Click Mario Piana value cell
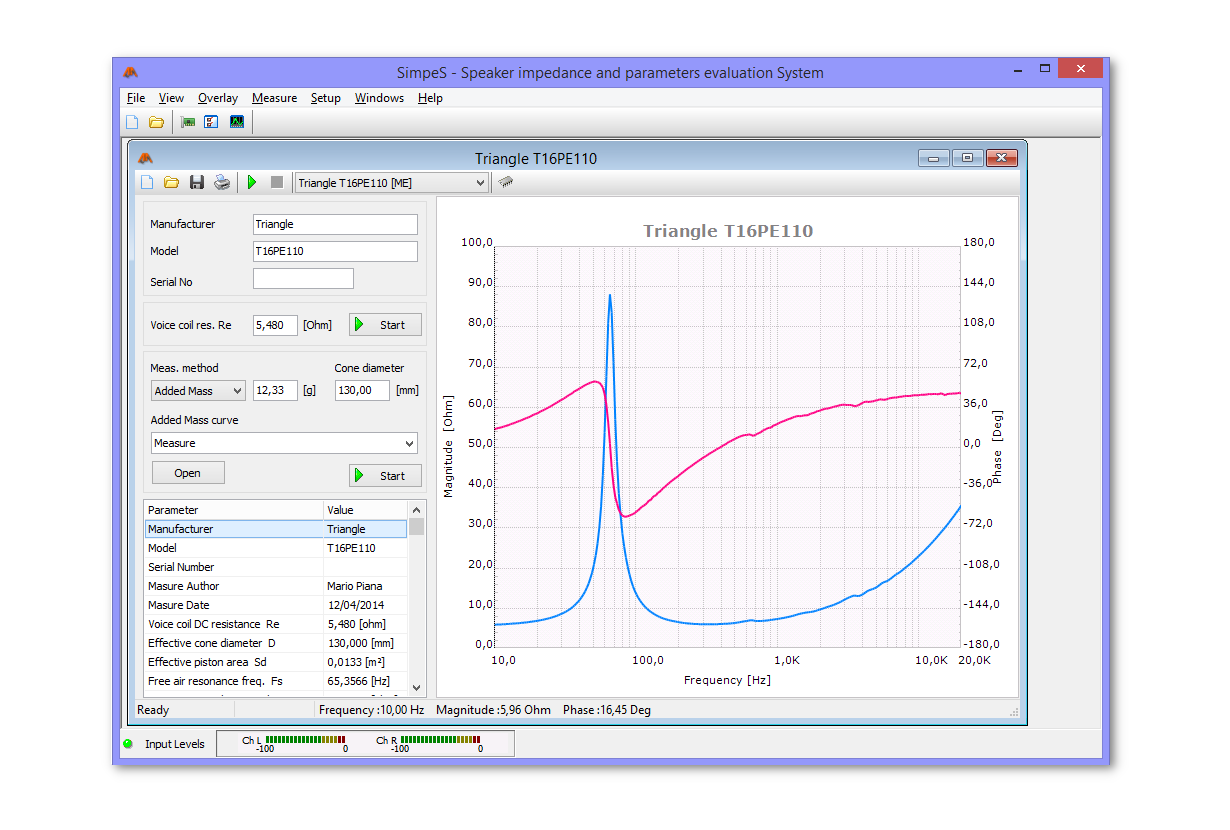 [366, 586]
